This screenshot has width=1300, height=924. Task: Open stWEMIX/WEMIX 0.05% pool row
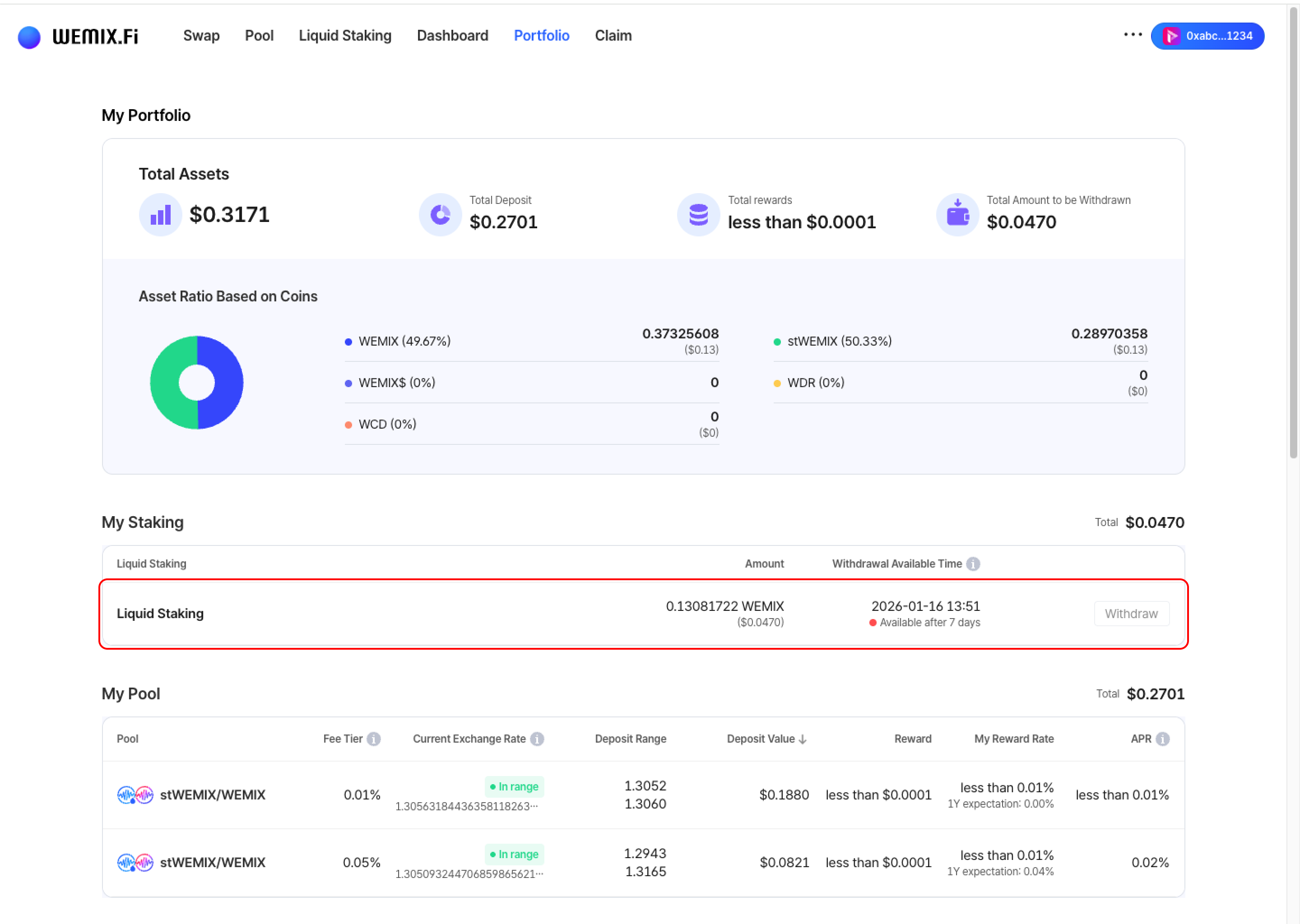point(212,863)
